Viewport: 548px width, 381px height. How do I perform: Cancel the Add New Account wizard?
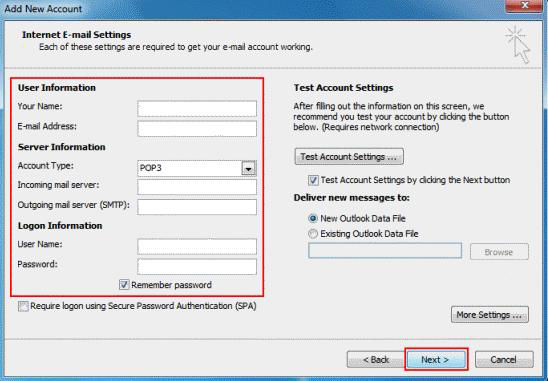pos(504,359)
